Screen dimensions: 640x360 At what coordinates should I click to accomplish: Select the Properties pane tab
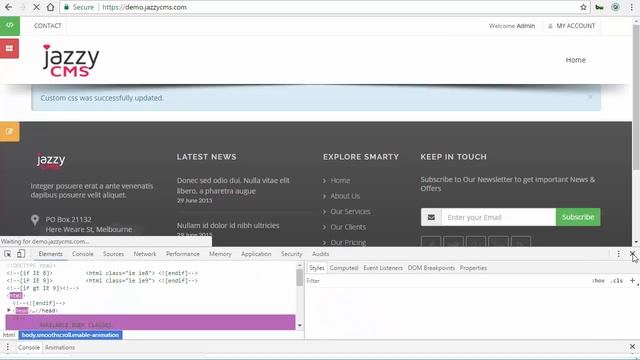click(473, 268)
